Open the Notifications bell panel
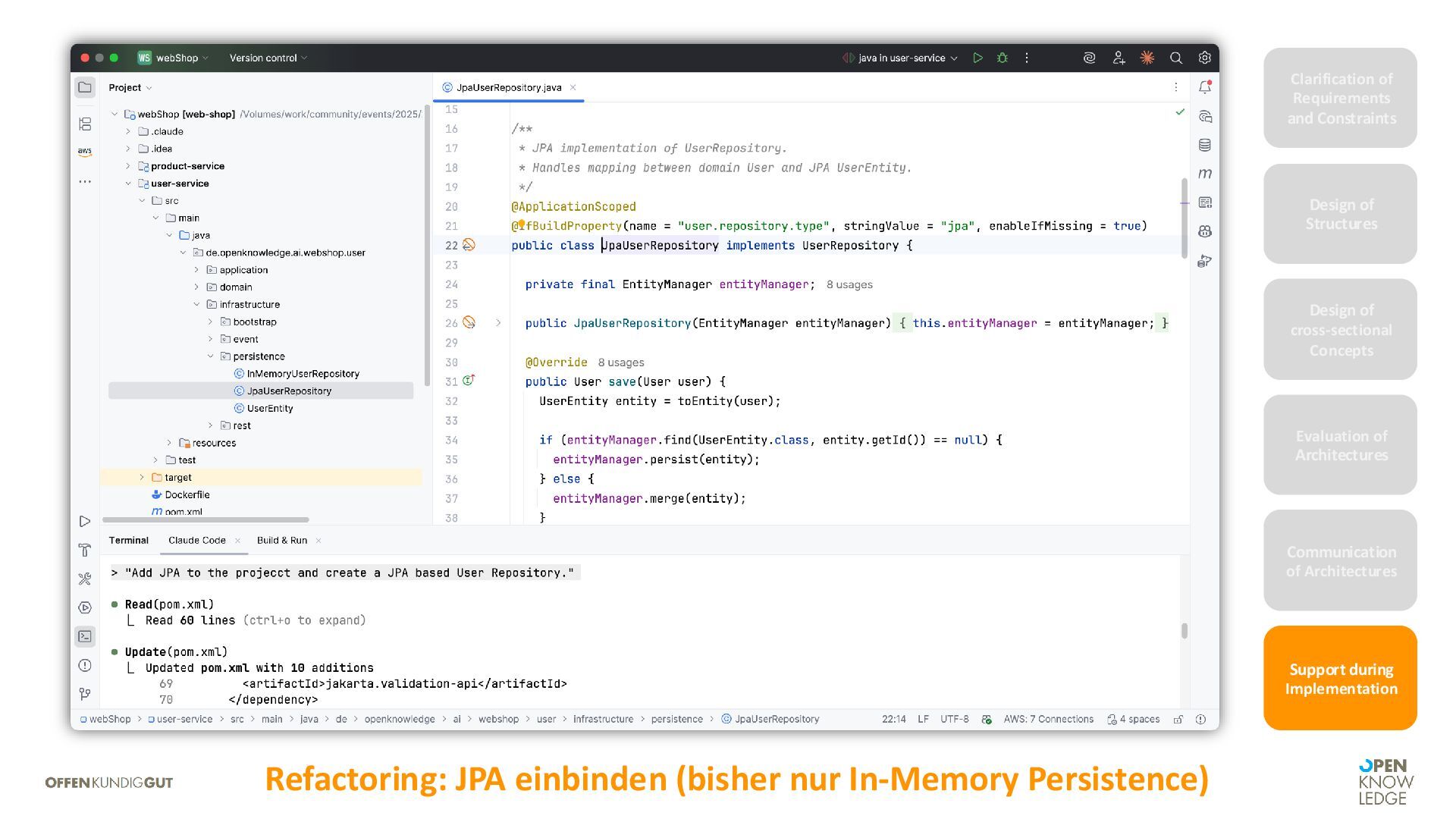The image size is (1456, 819). tap(1204, 87)
